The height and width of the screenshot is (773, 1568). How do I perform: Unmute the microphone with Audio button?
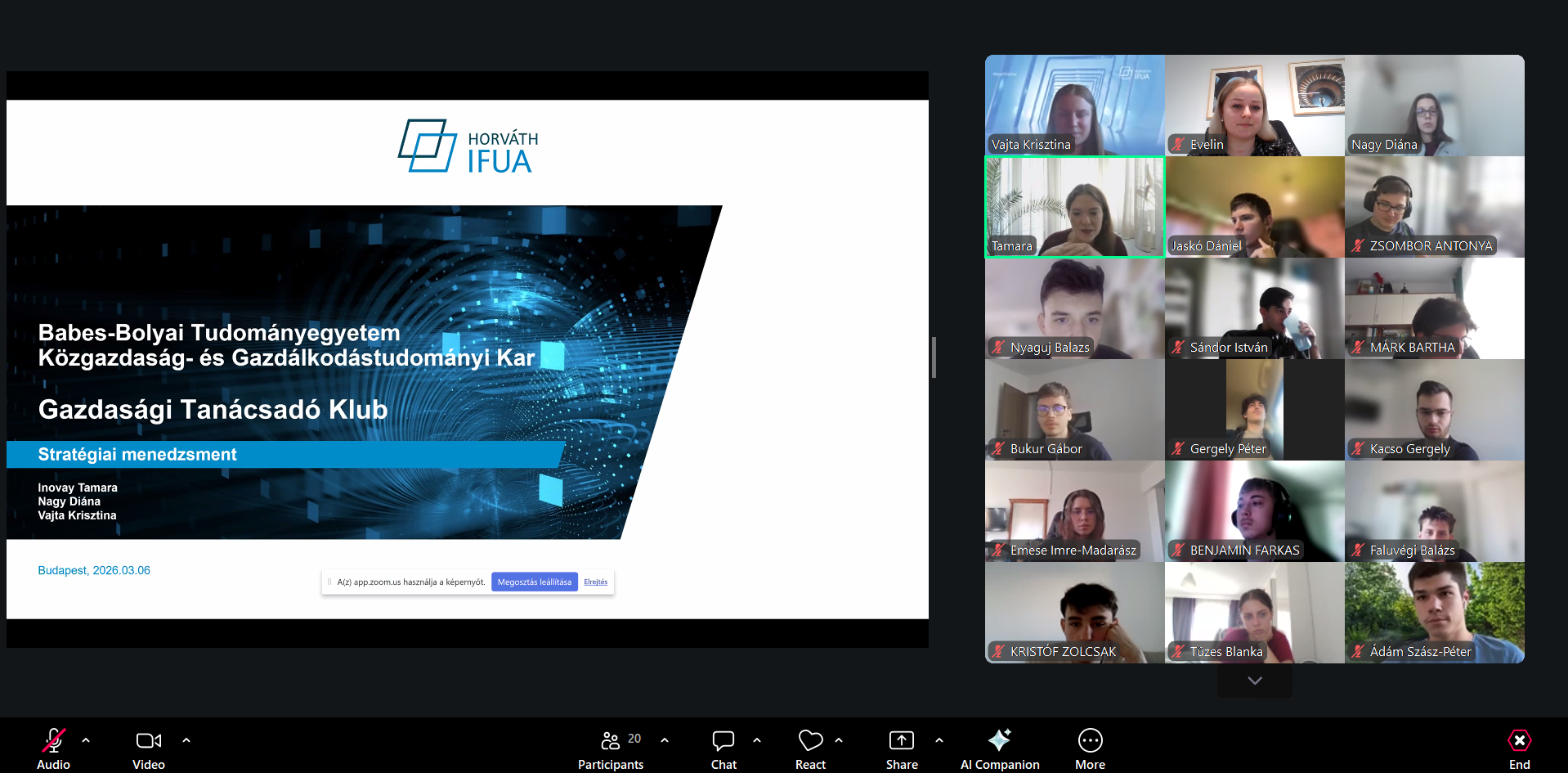tap(53, 742)
